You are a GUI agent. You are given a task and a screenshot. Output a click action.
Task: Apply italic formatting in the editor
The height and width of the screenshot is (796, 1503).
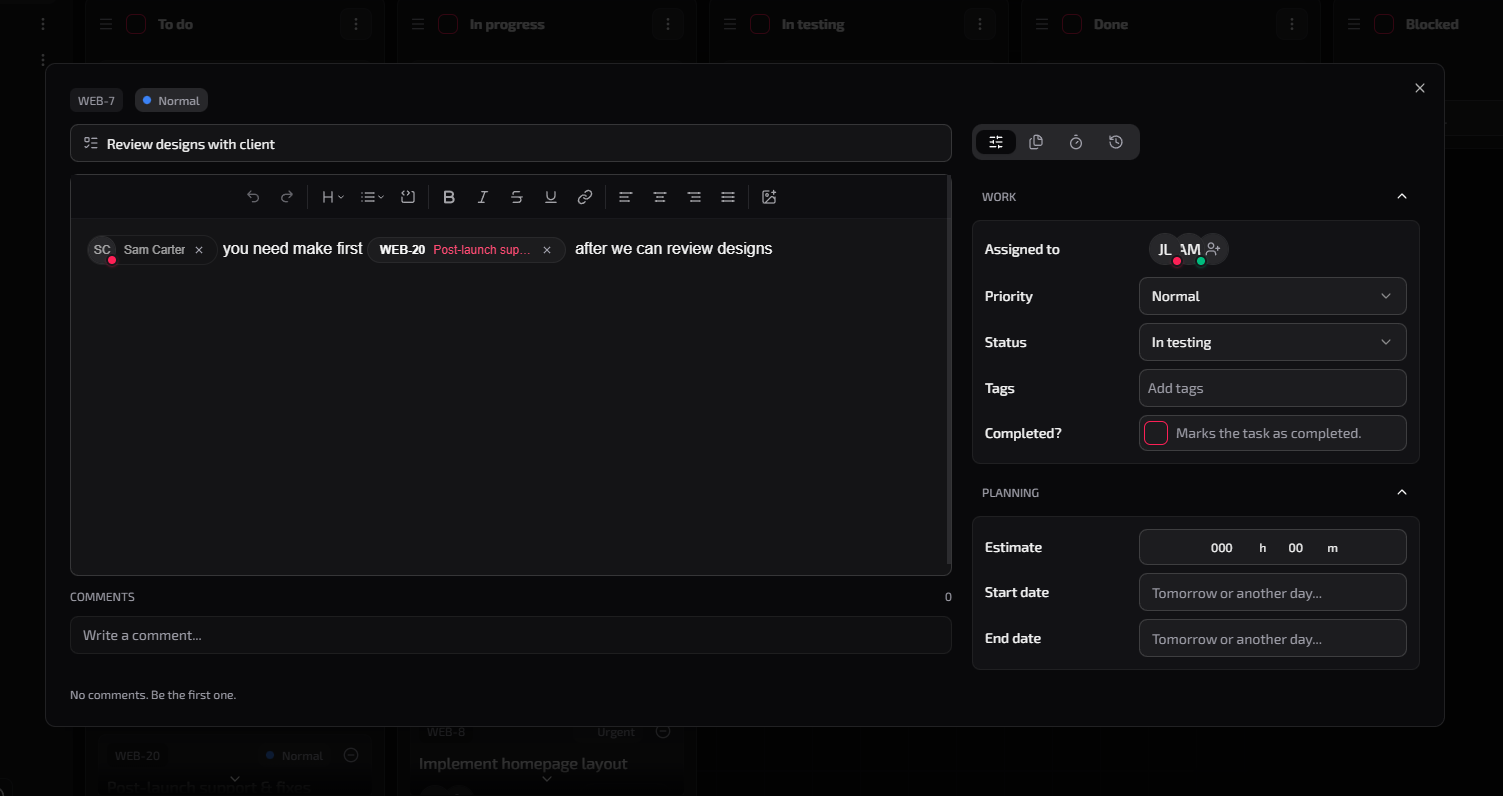(x=483, y=196)
